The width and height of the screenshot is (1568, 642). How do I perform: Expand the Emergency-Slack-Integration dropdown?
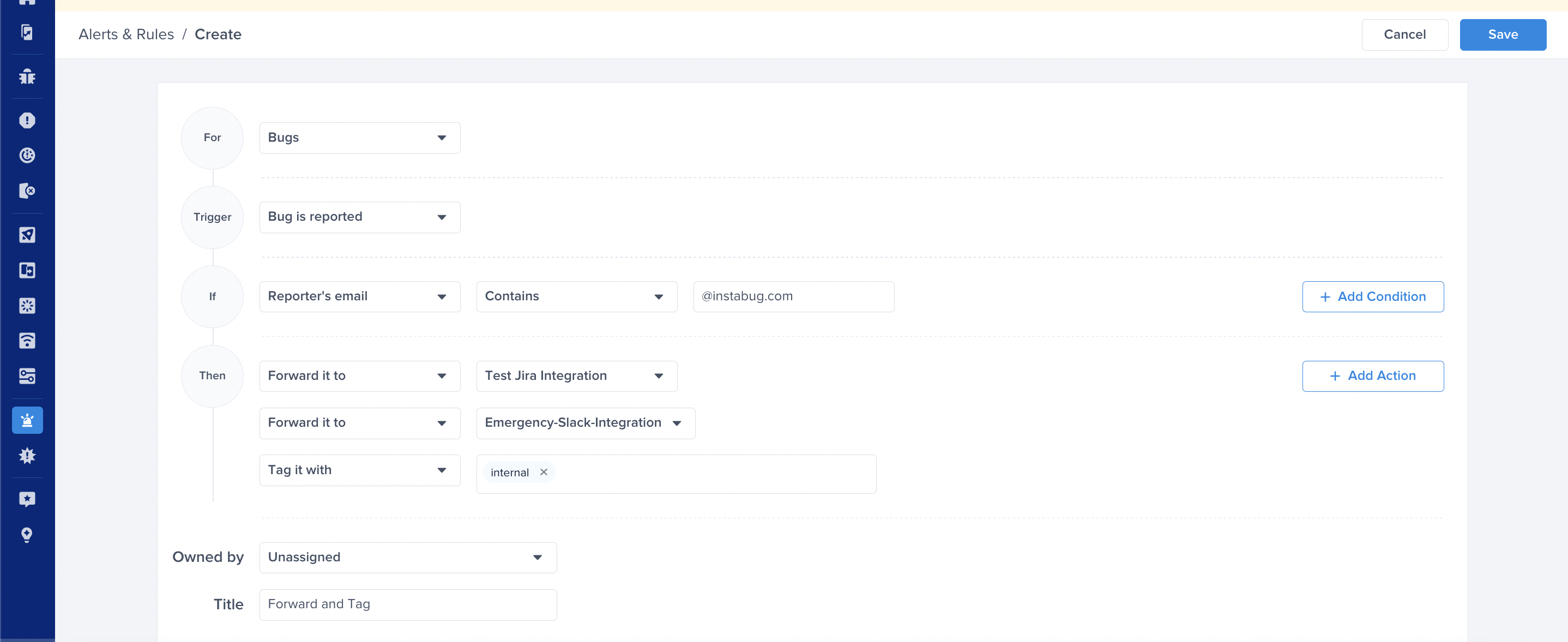(x=585, y=423)
